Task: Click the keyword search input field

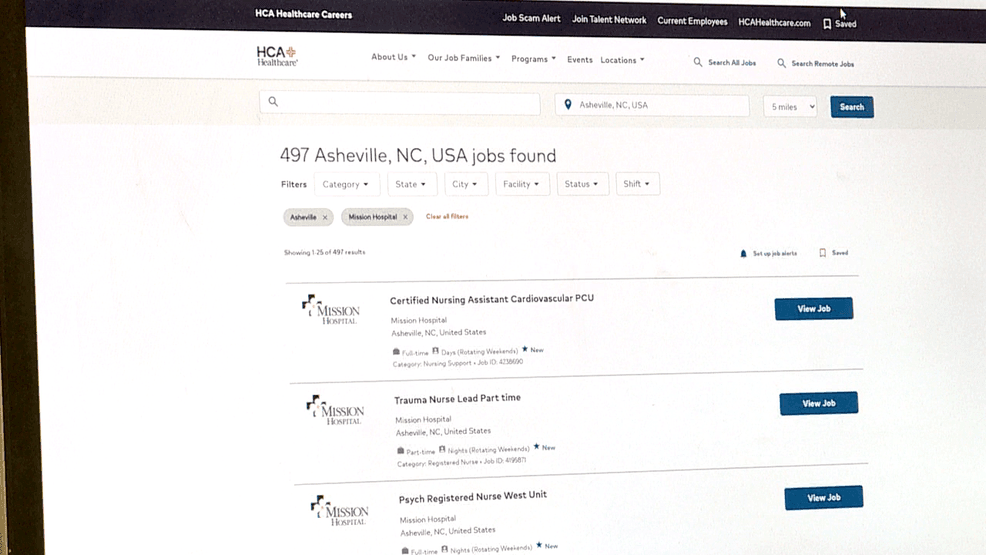Action: point(400,102)
